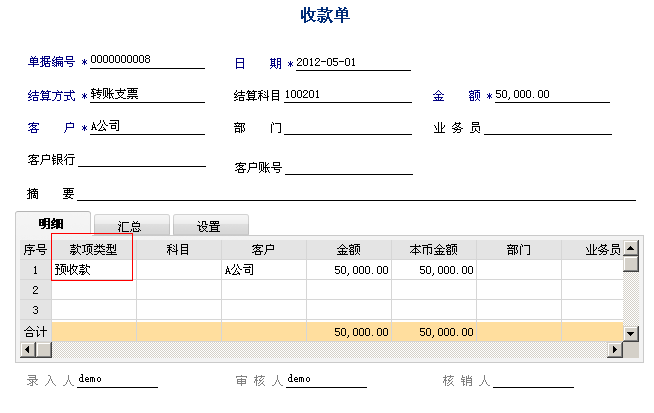
Task: Click the 摘要 input field
Action: (357, 193)
